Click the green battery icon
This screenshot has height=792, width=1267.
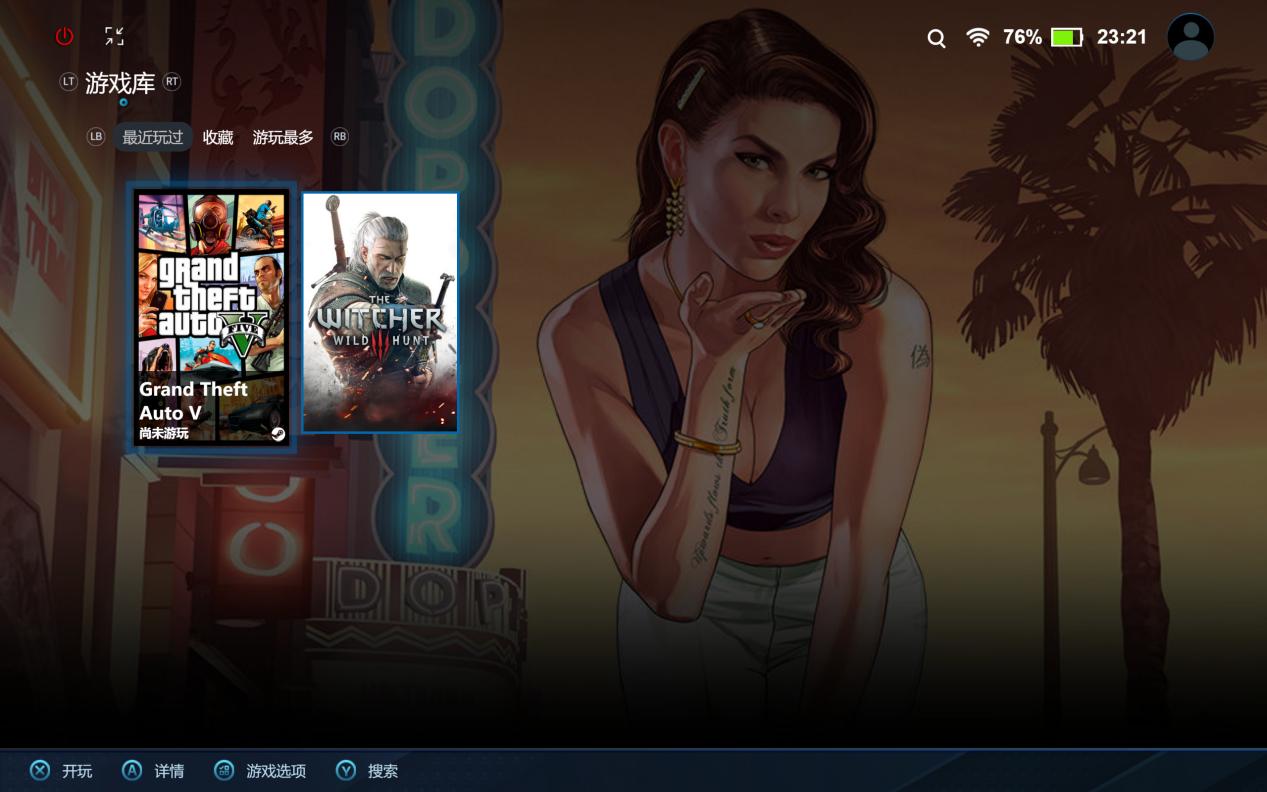pyautogui.click(x=1067, y=37)
